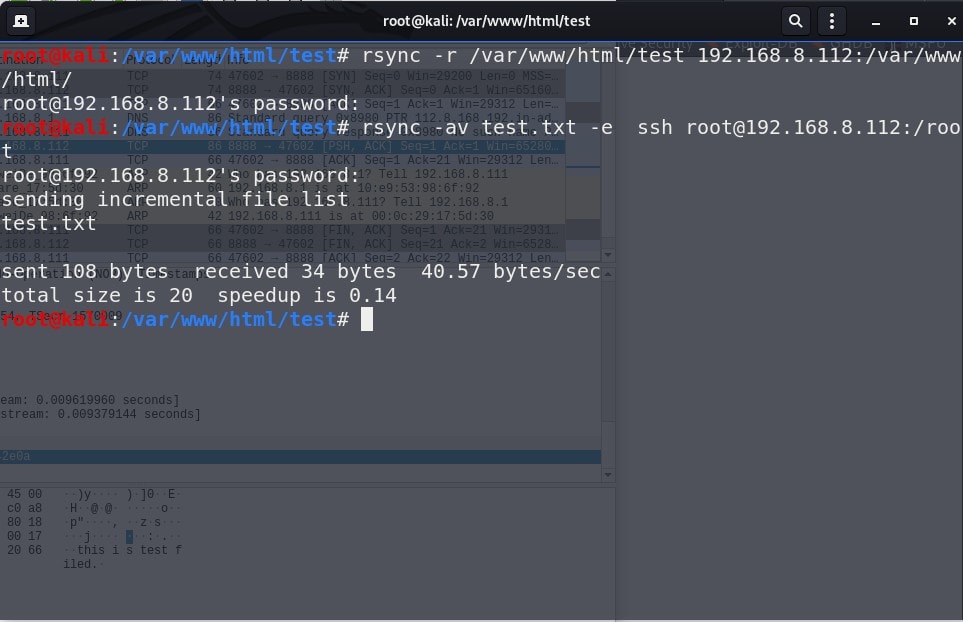Screen dimensions: 963x622
Task: Click the 'test.txt' output line under the file list
Action: point(49,223)
